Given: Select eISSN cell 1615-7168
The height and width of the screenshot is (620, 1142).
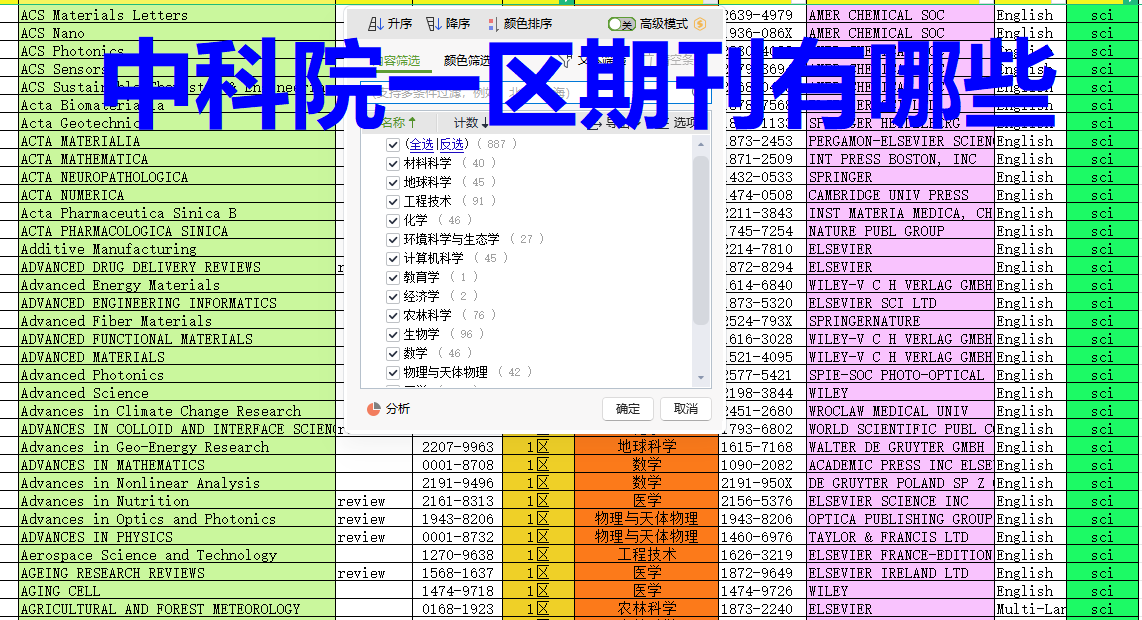Looking at the screenshot, I should pyautogui.click(x=763, y=447).
